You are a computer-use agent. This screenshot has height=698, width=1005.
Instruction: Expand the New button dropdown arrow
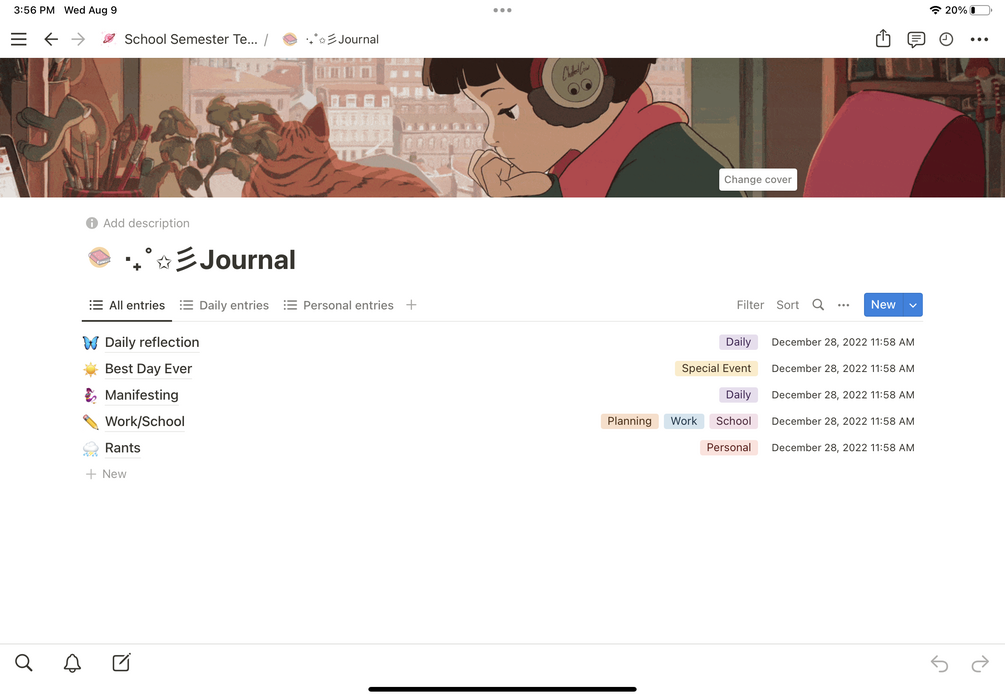pos(913,305)
